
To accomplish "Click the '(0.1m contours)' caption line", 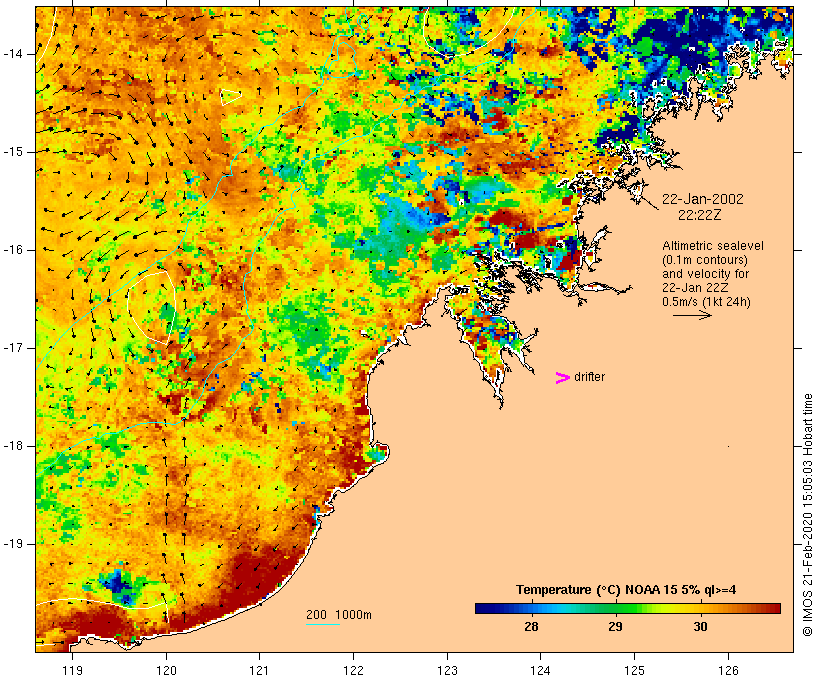I will click(x=705, y=260).
